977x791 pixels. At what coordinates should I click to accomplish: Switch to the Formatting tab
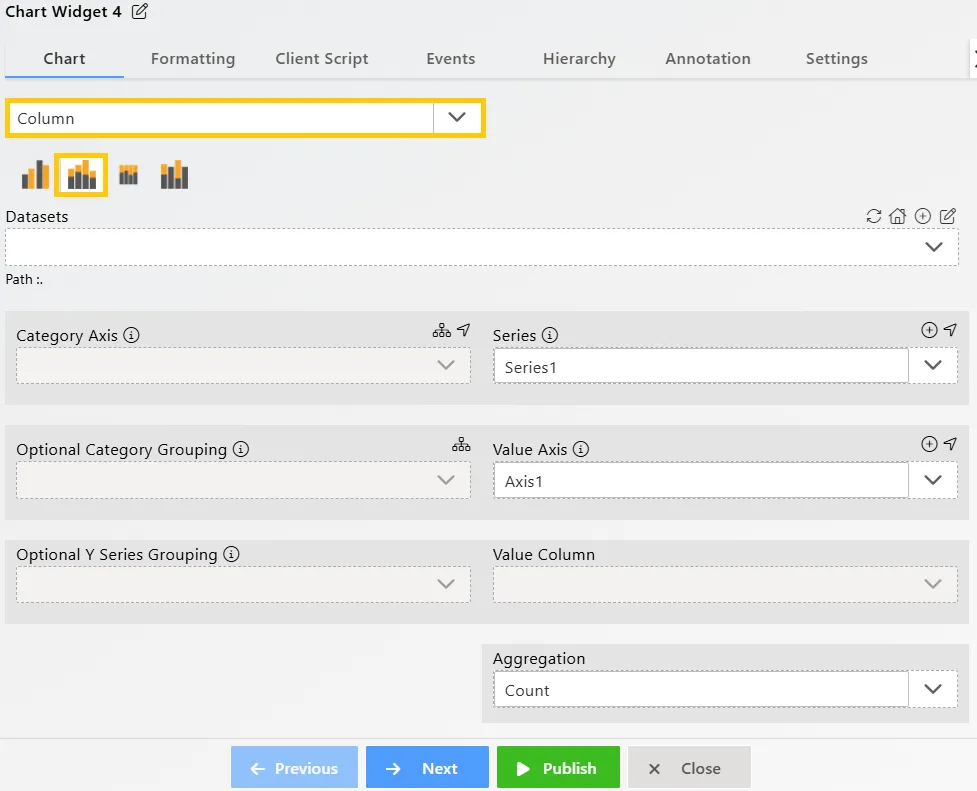[193, 59]
